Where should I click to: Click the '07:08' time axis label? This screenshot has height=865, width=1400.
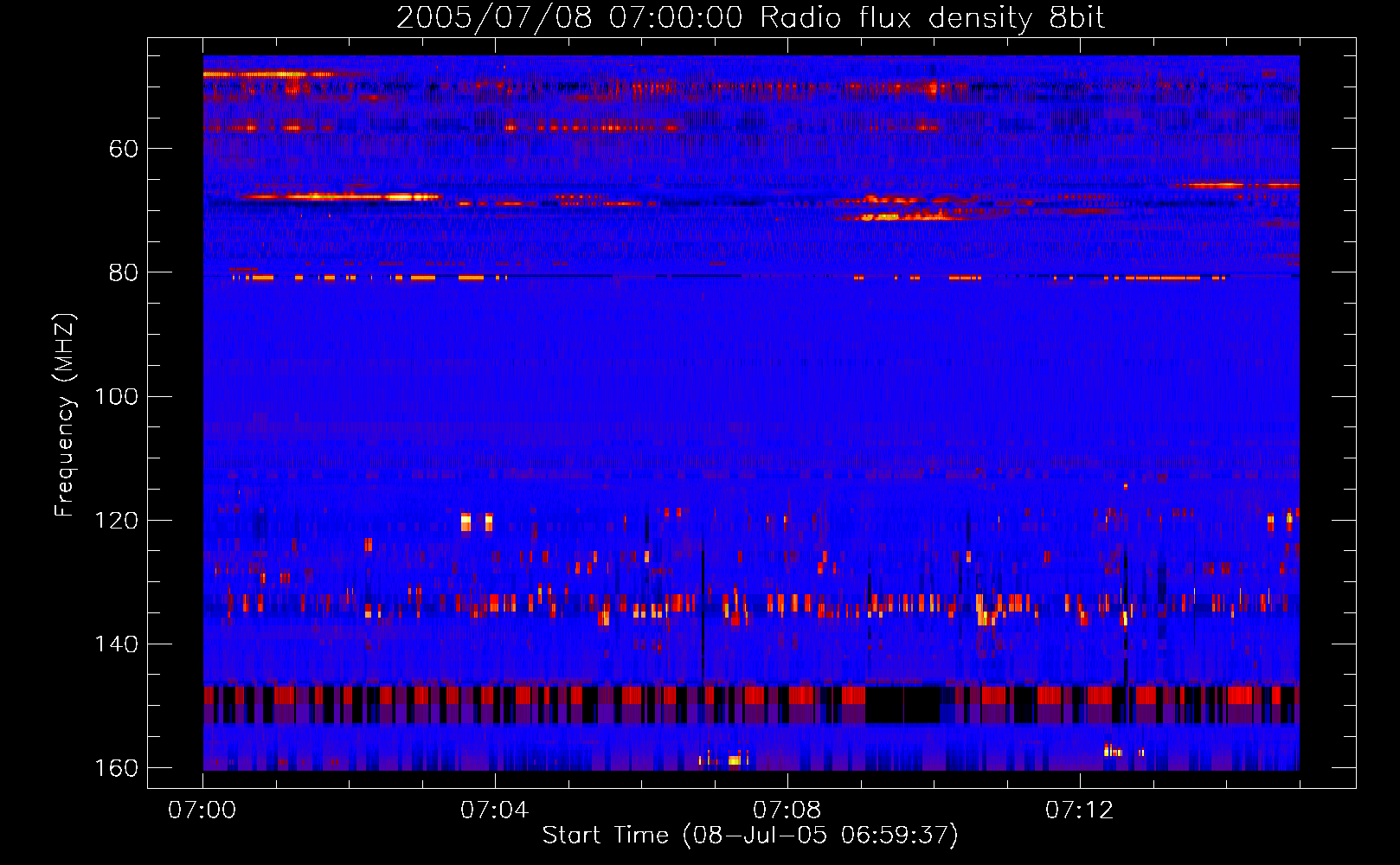click(787, 811)
